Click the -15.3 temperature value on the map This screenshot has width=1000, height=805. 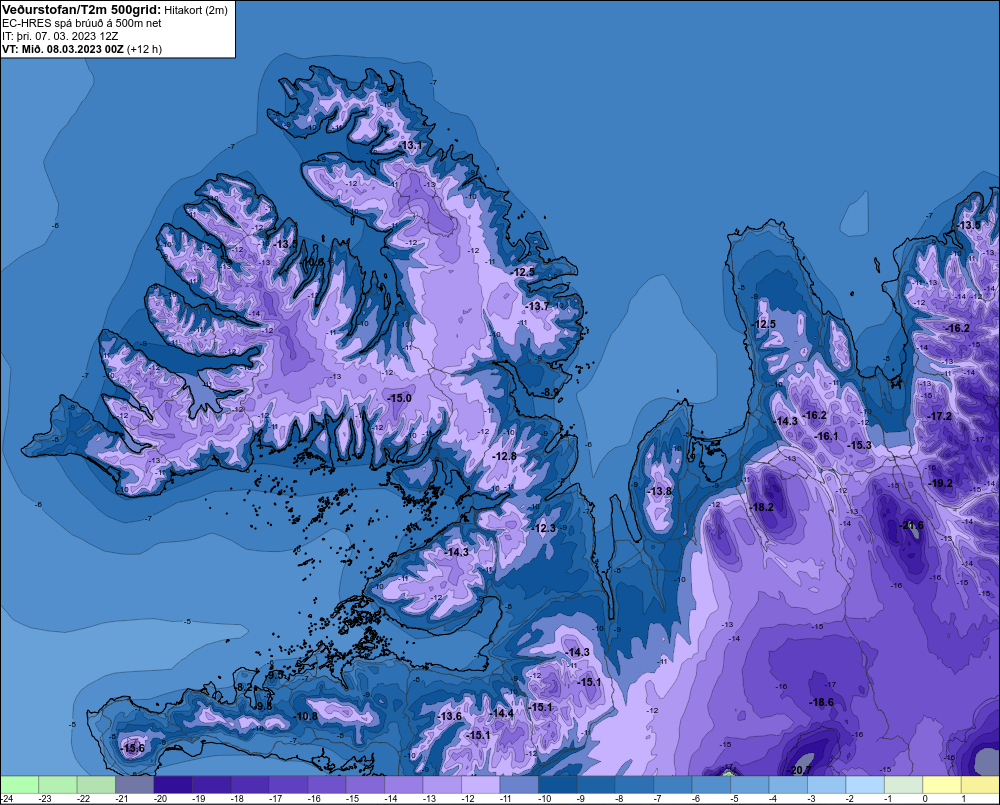pos(860,445)
